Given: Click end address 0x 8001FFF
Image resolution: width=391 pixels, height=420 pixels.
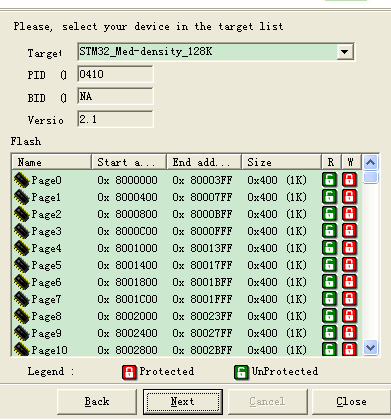Looking at the screenshot, I should [x=202, y=299].
